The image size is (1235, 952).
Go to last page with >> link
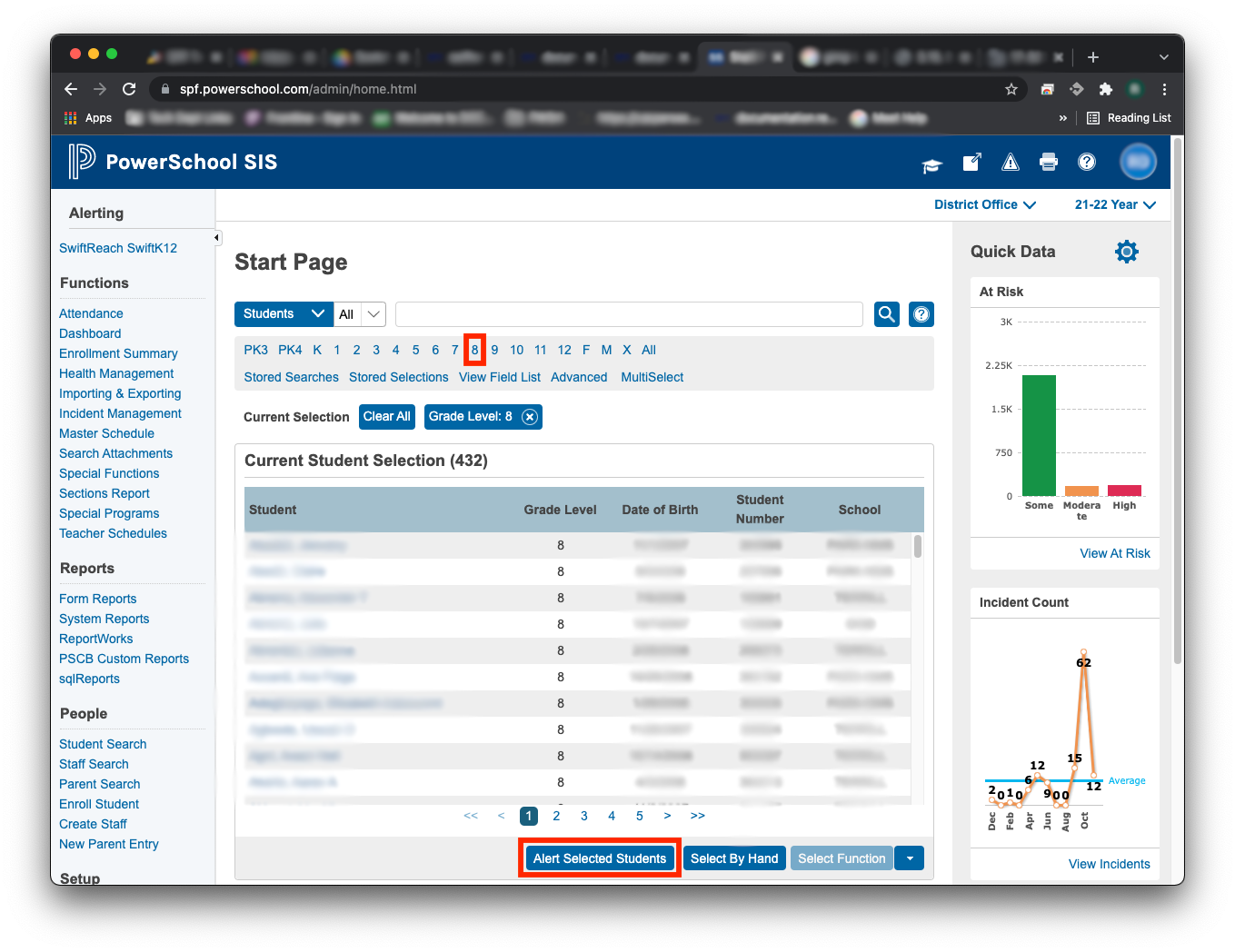pyautogui.click(x=698, y=816)
